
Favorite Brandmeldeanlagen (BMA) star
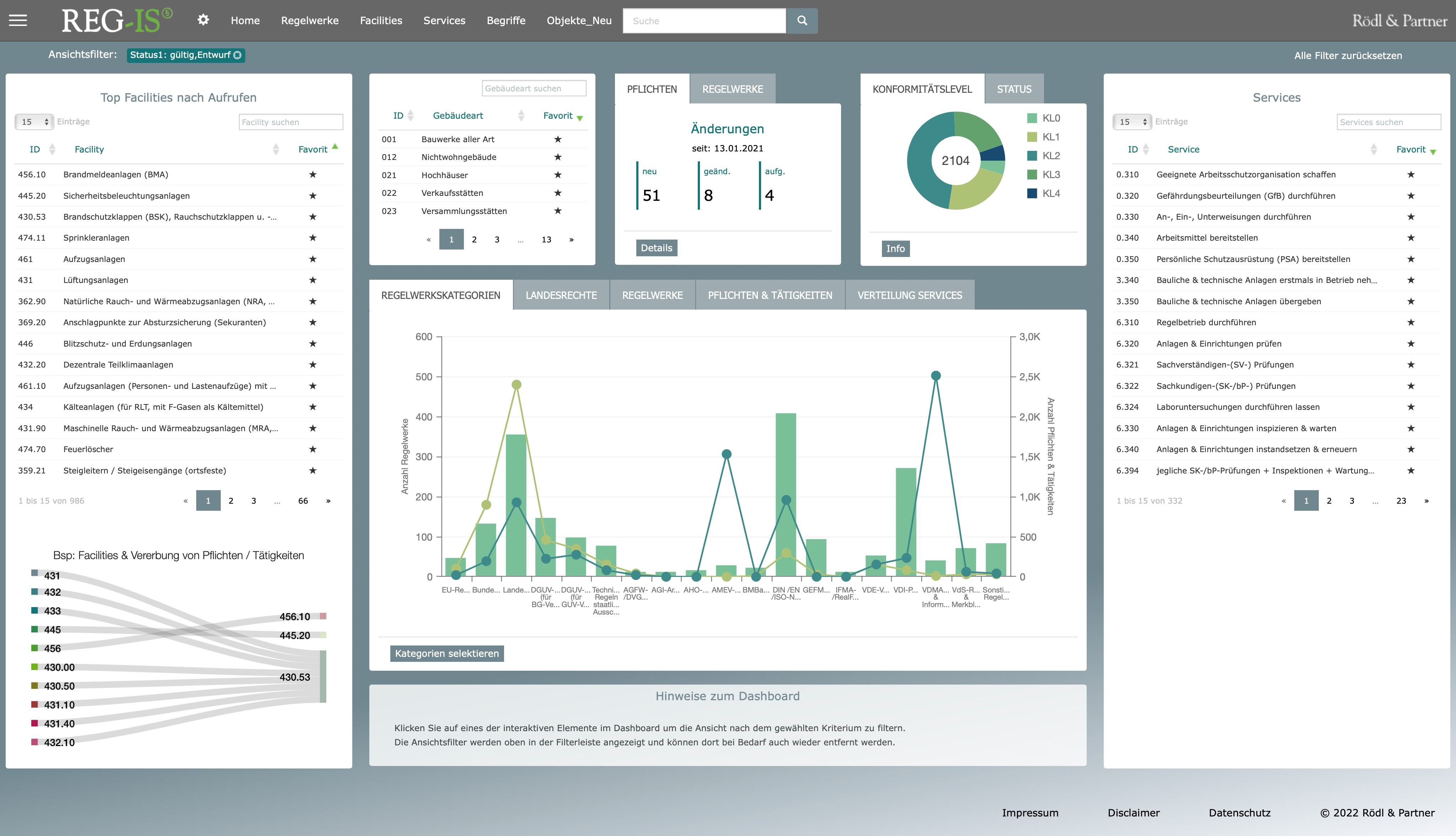coord(313,175)
